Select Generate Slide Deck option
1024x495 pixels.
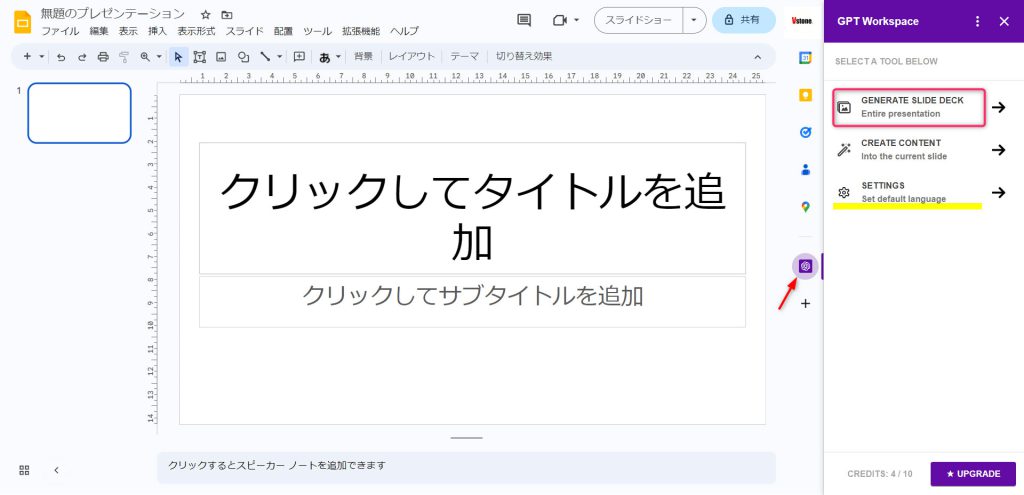[908, 107]
